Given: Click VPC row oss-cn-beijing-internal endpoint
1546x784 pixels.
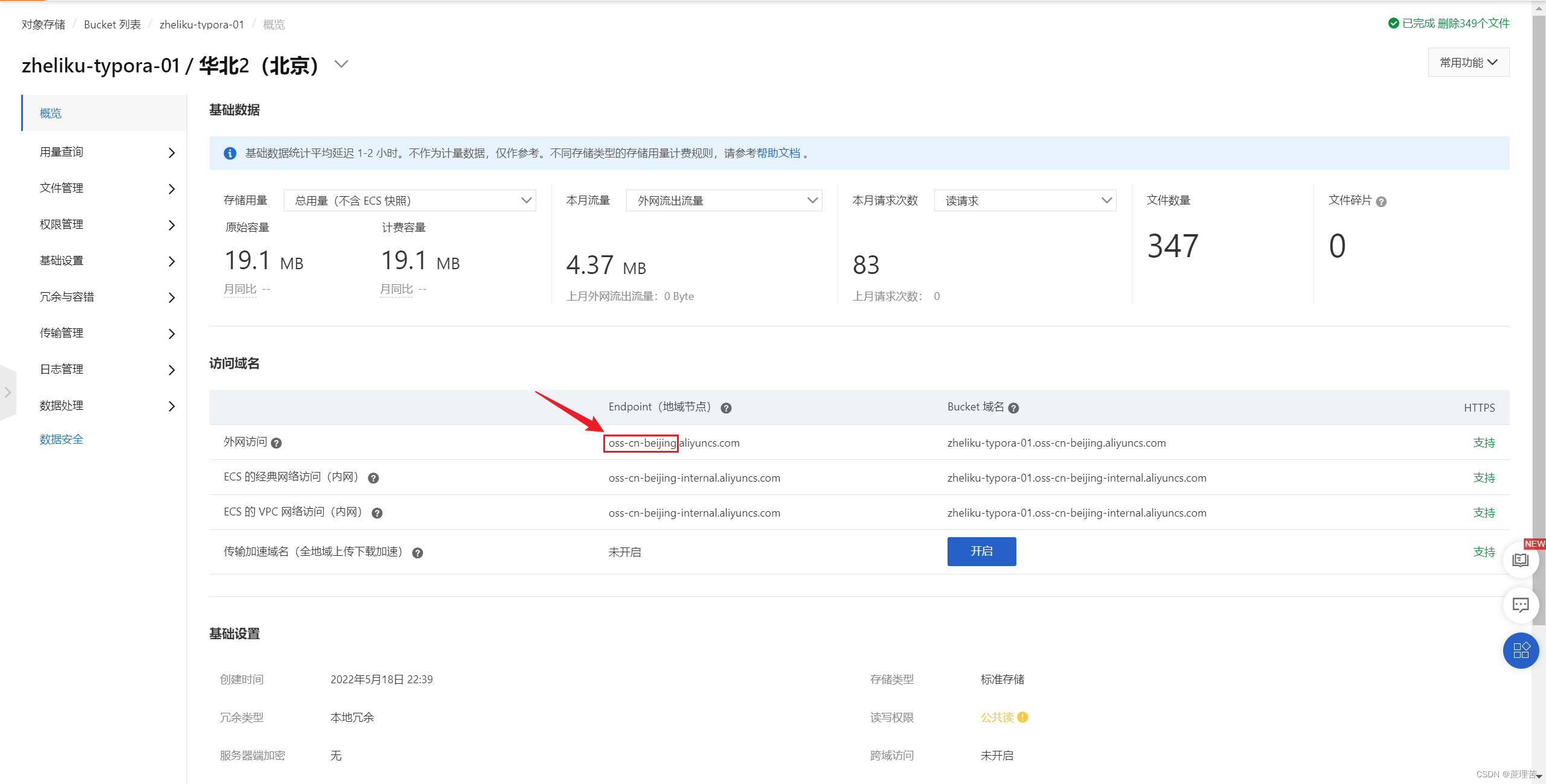Looking at the screenshot, I should [694, 513].
